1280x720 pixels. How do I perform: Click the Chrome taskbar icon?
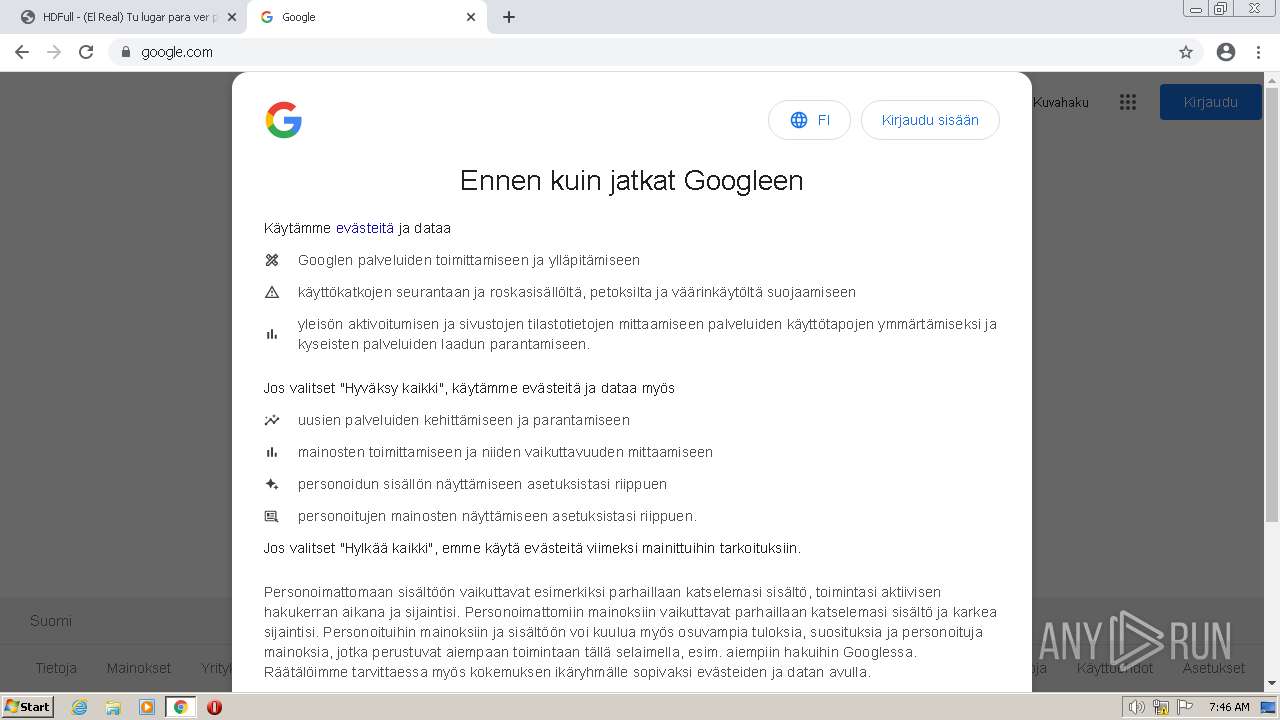180,707
